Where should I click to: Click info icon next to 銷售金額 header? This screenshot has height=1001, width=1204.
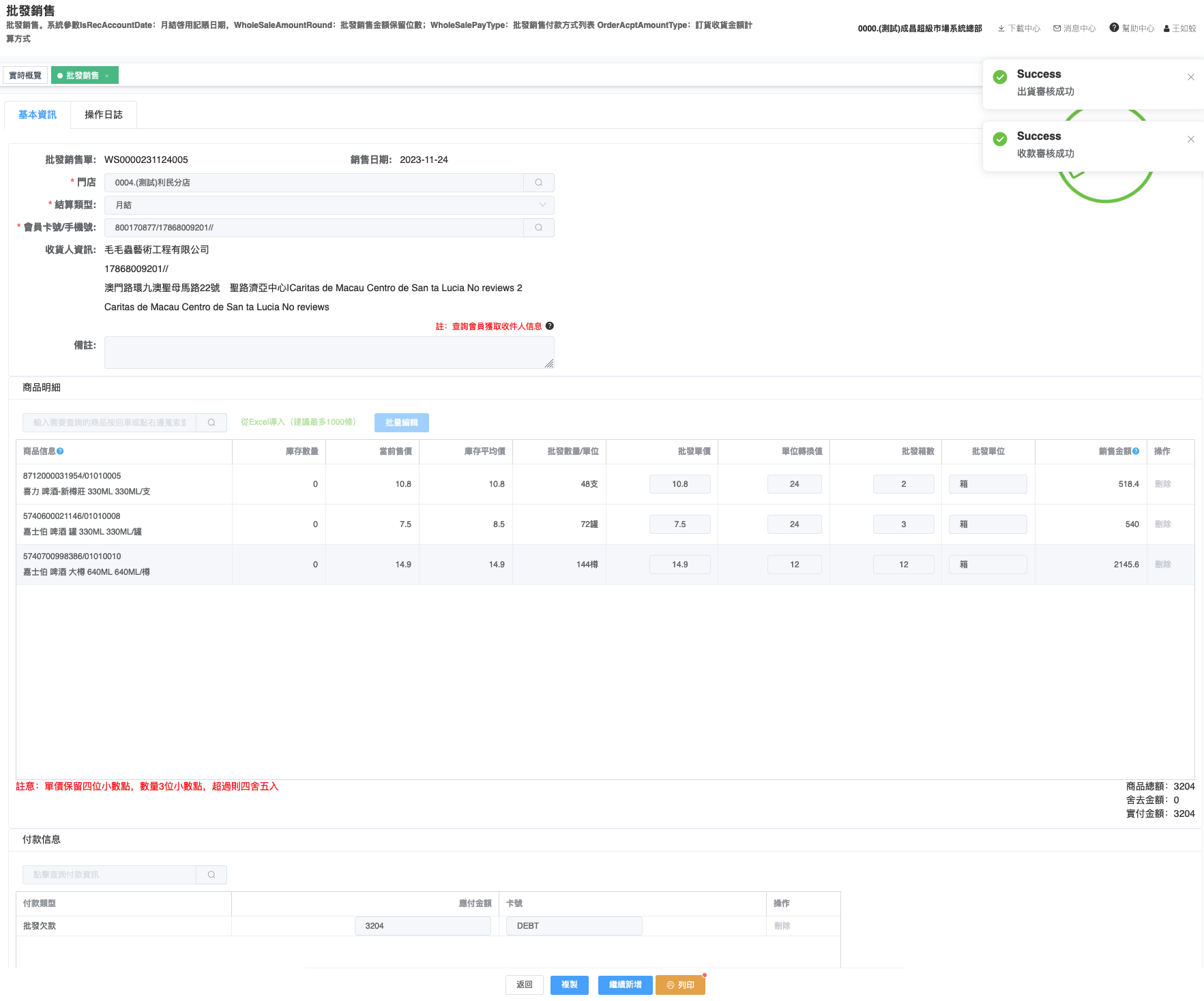click(x=1136, y=451)
